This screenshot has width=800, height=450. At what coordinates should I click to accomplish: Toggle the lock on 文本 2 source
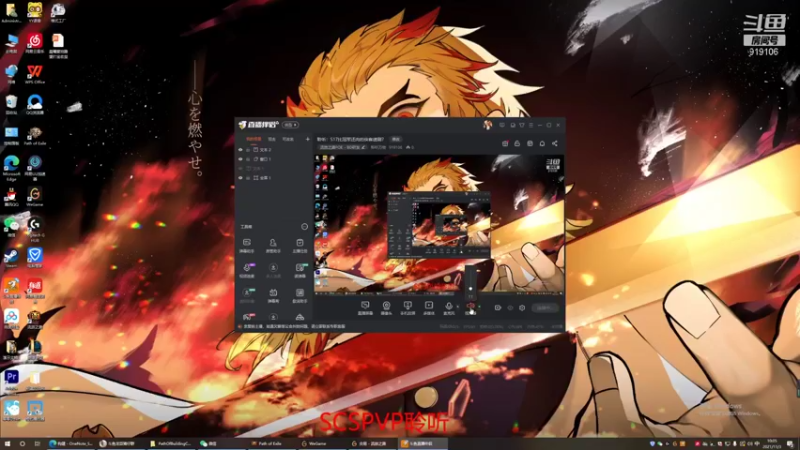point(248,150)
